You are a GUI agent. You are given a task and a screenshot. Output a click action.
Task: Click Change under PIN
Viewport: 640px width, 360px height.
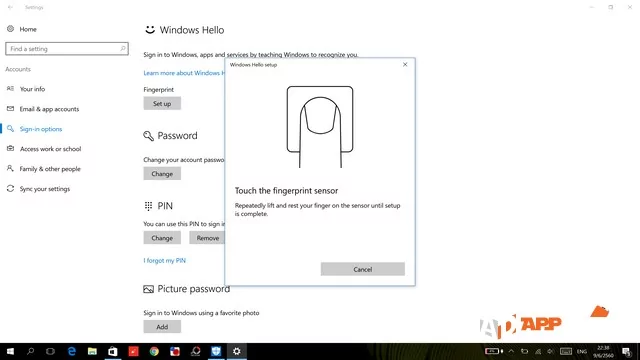coord(162,238)
